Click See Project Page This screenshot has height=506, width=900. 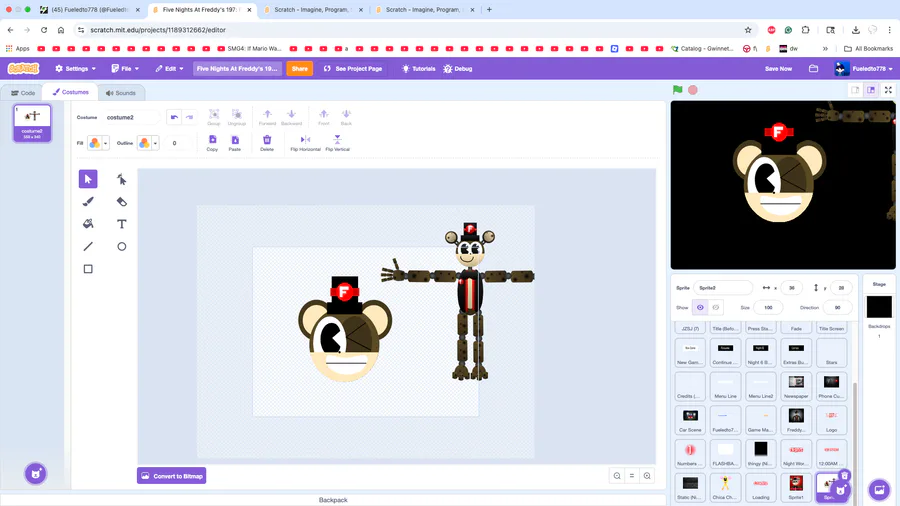tap(352, 68)
